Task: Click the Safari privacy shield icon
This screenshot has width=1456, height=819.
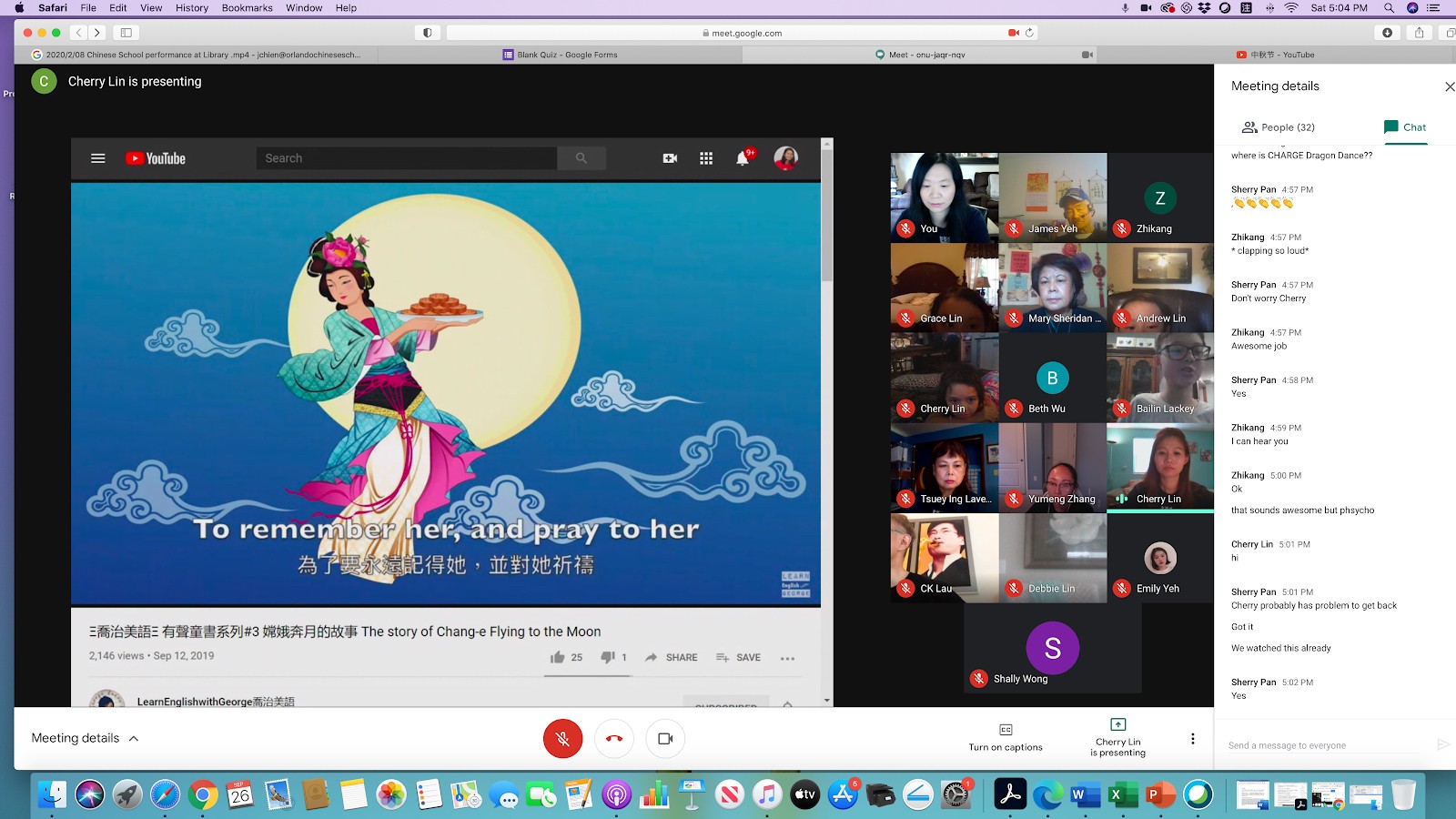Action: point(428,33)
